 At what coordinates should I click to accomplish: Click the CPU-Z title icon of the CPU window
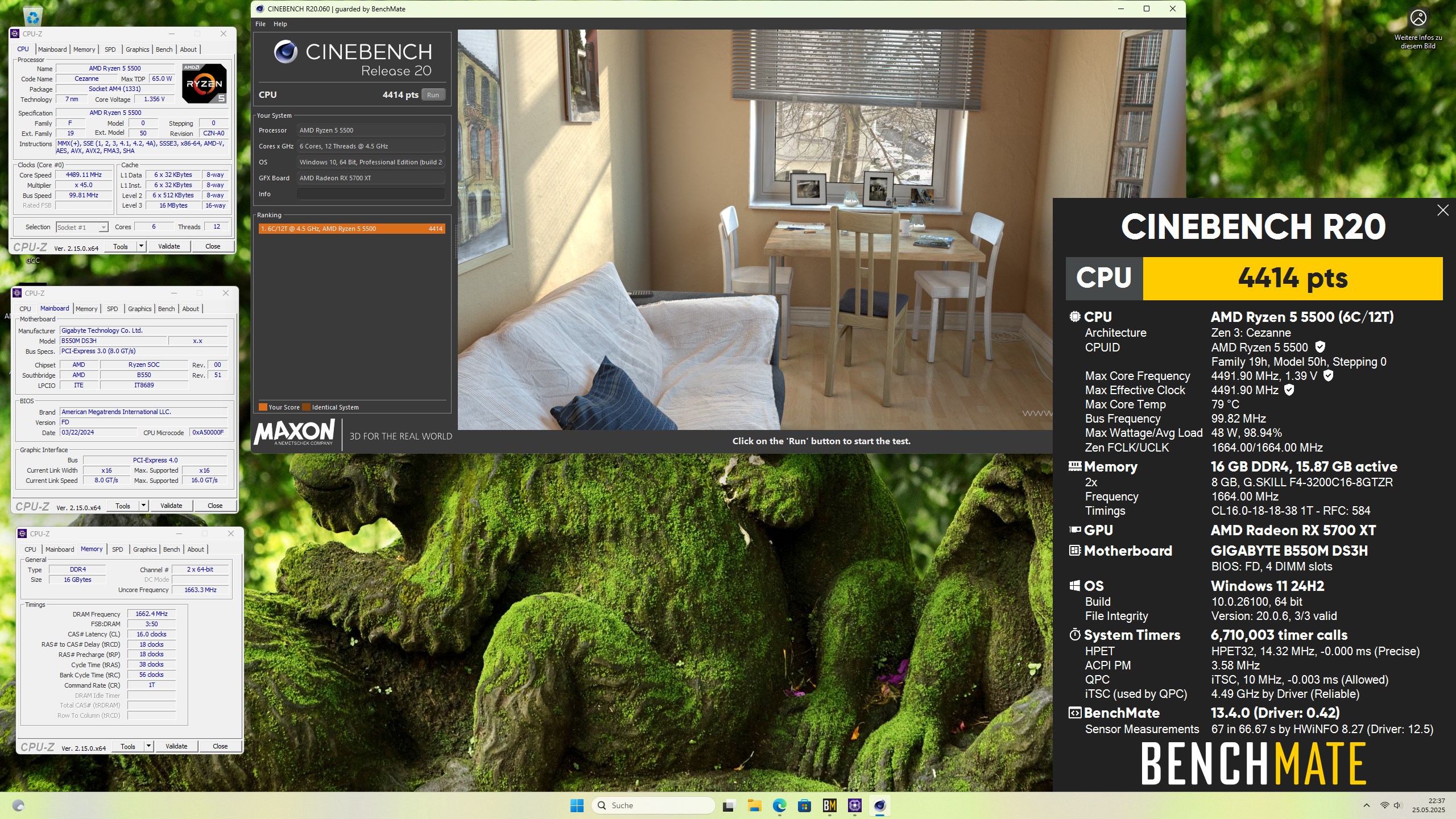[x=15, y=34]
